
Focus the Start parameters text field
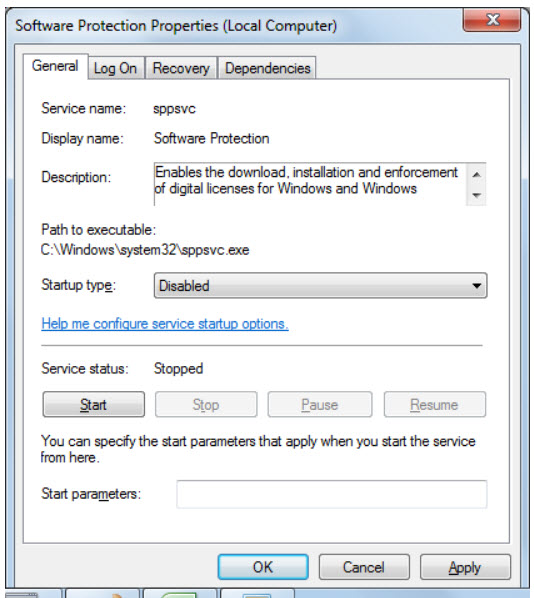(x=331, y=494)
